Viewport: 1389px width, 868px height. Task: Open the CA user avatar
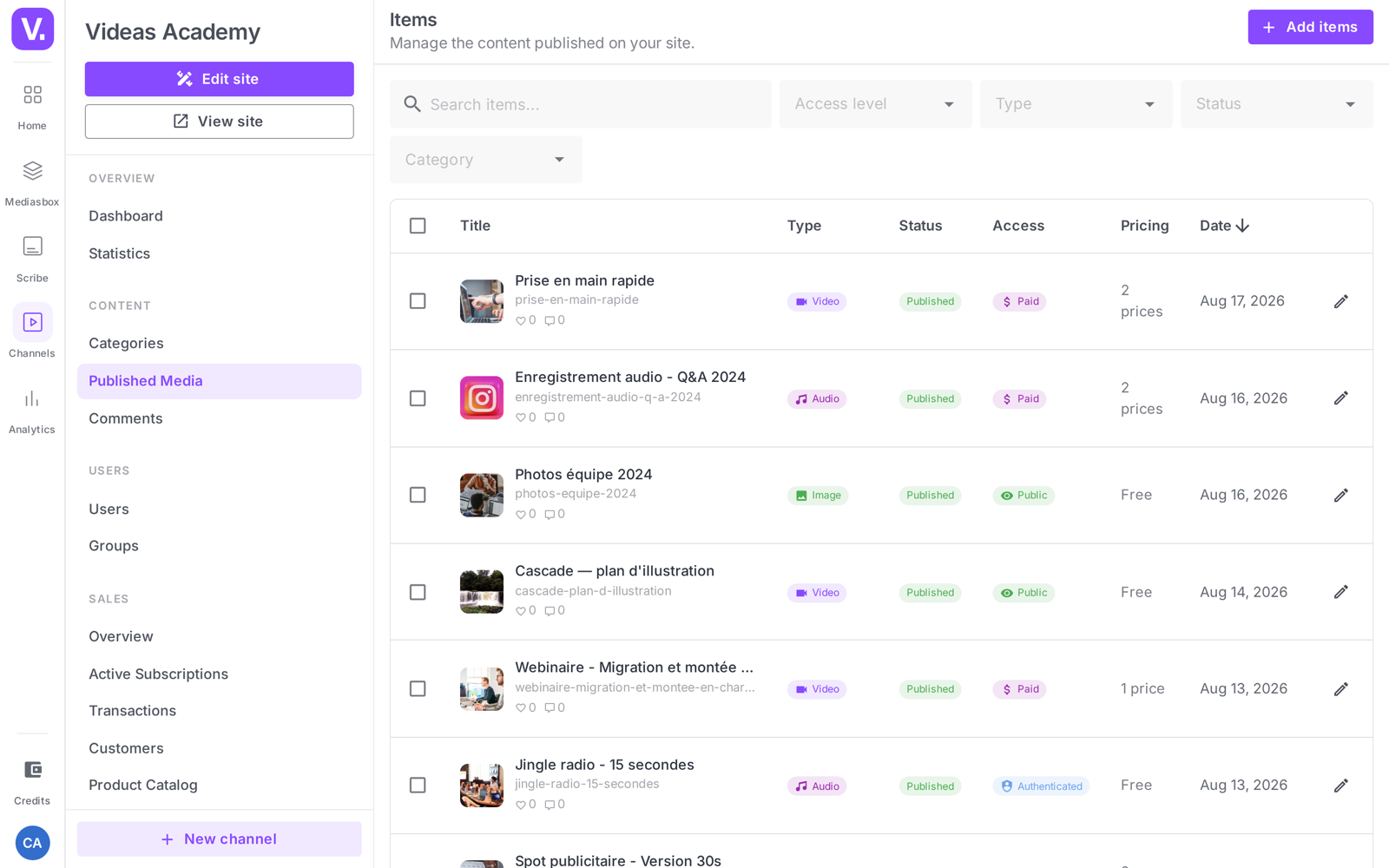click(x=32, y=843)
